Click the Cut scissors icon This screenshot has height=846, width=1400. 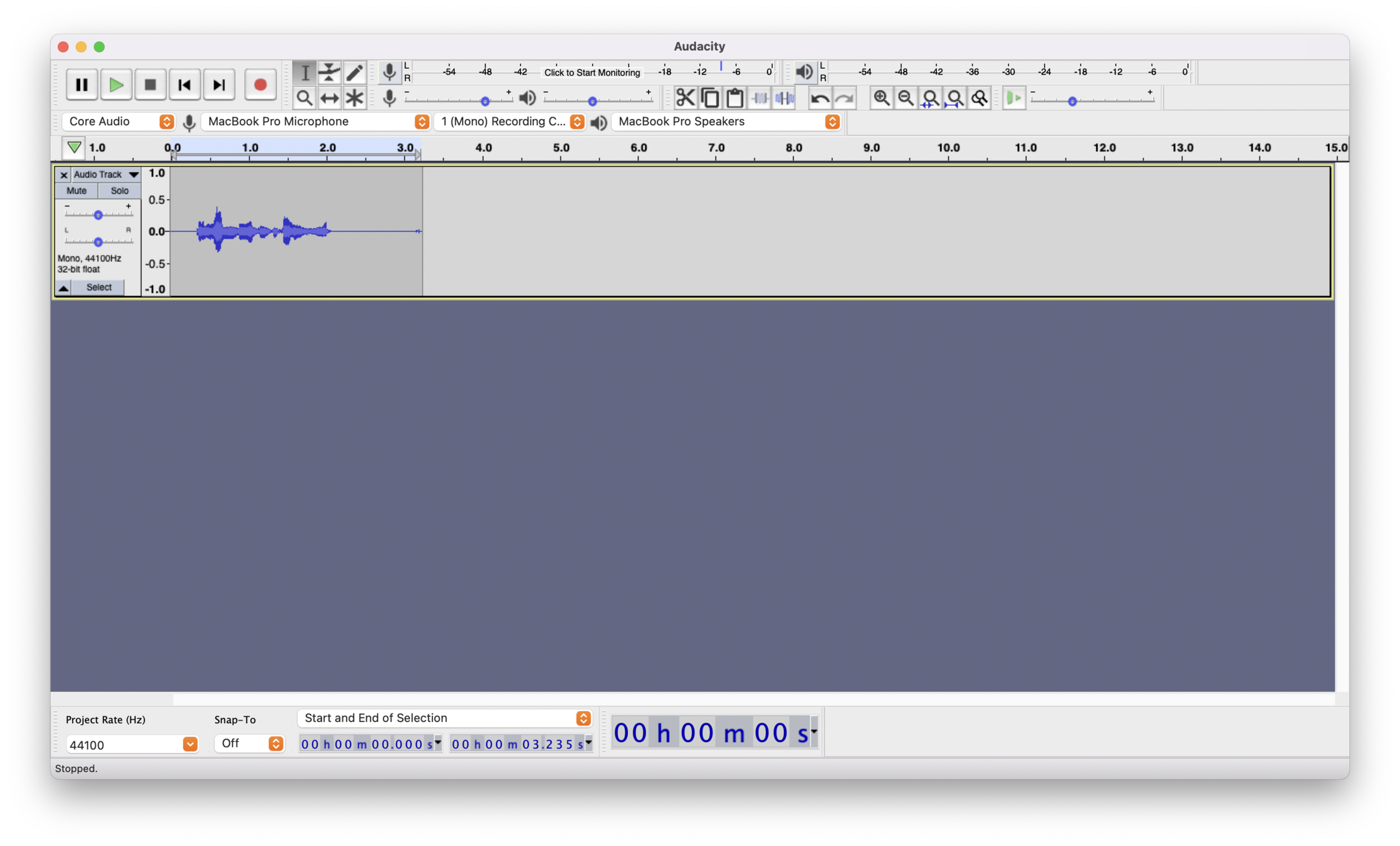tap(685, 98)
